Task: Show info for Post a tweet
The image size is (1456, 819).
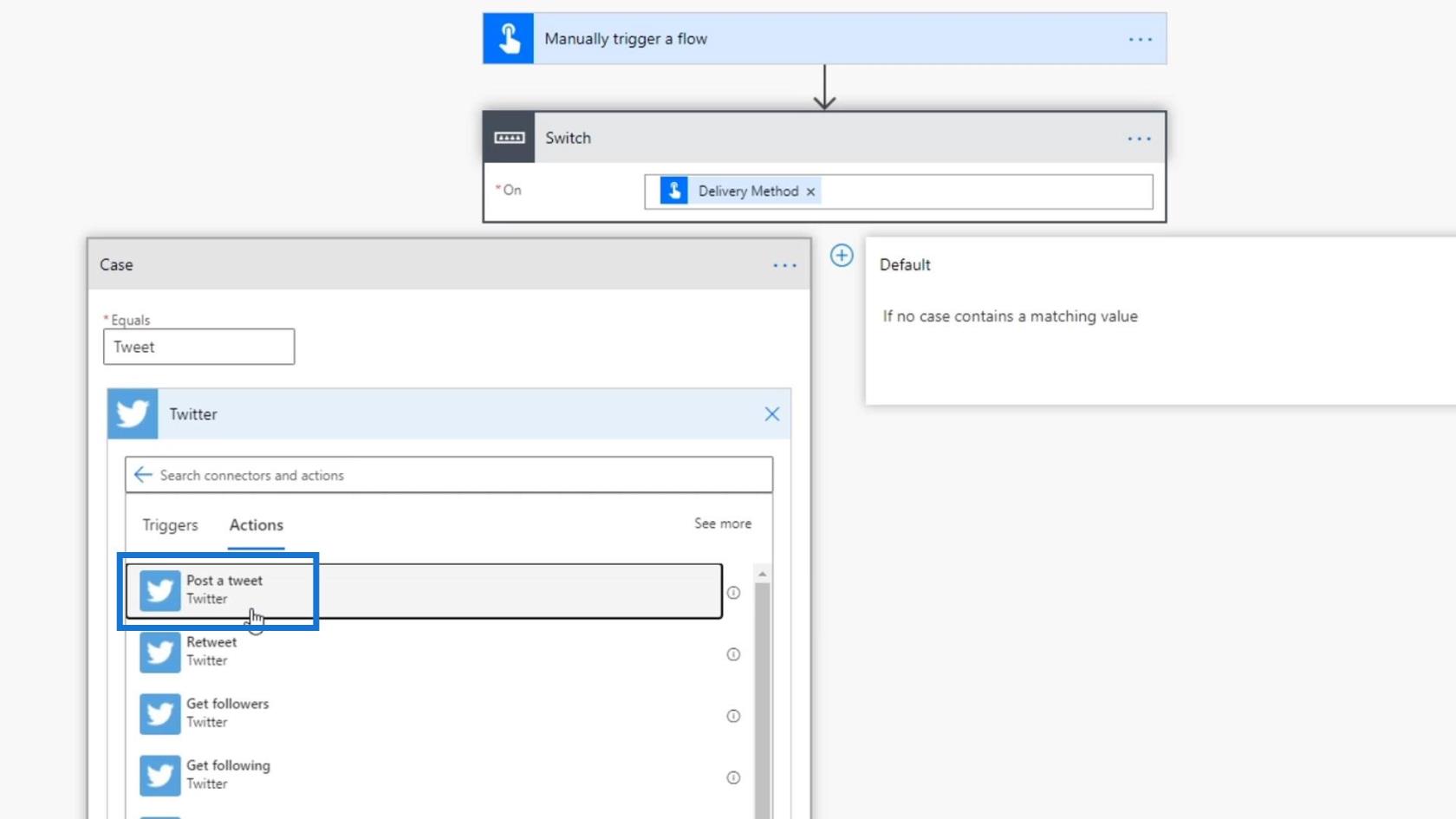Action: (x=733, y=593)
